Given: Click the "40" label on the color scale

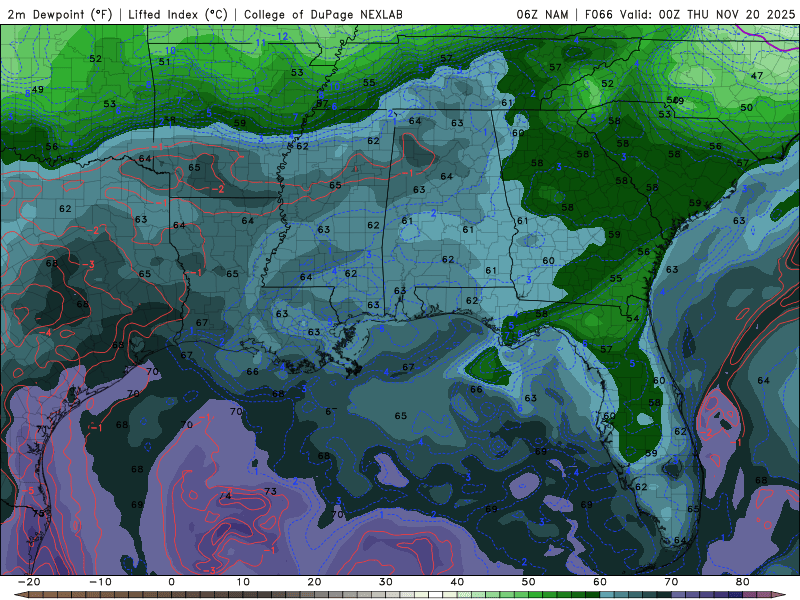Looking at the screenshot, I should 457,582.
